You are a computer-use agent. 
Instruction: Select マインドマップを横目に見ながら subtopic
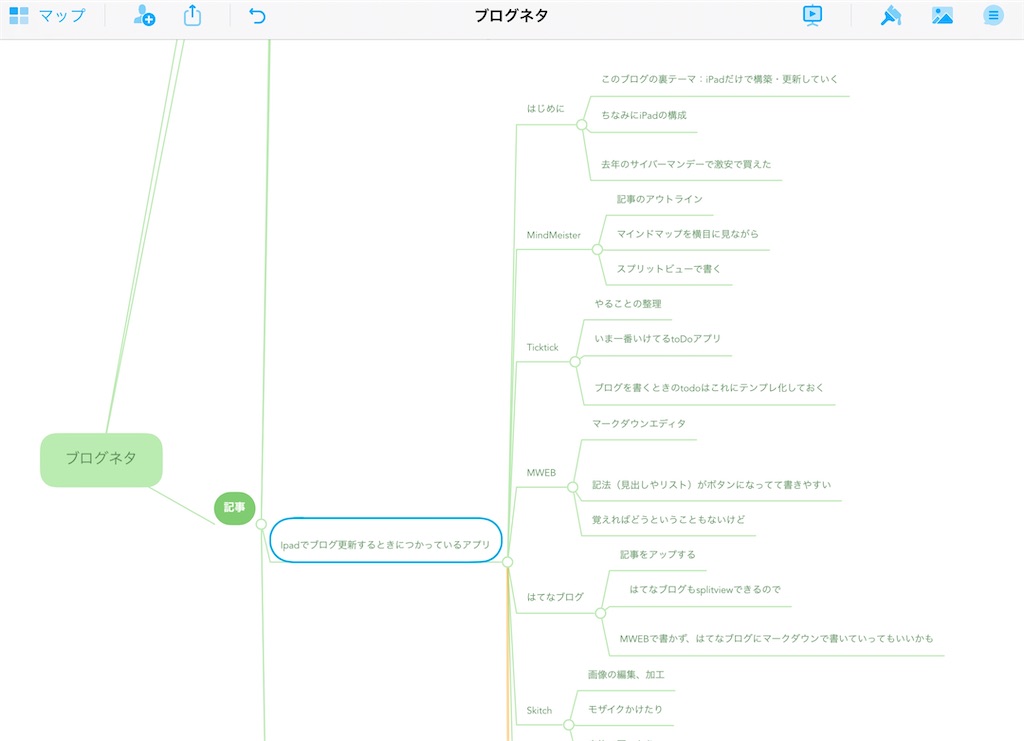point(687,233)
